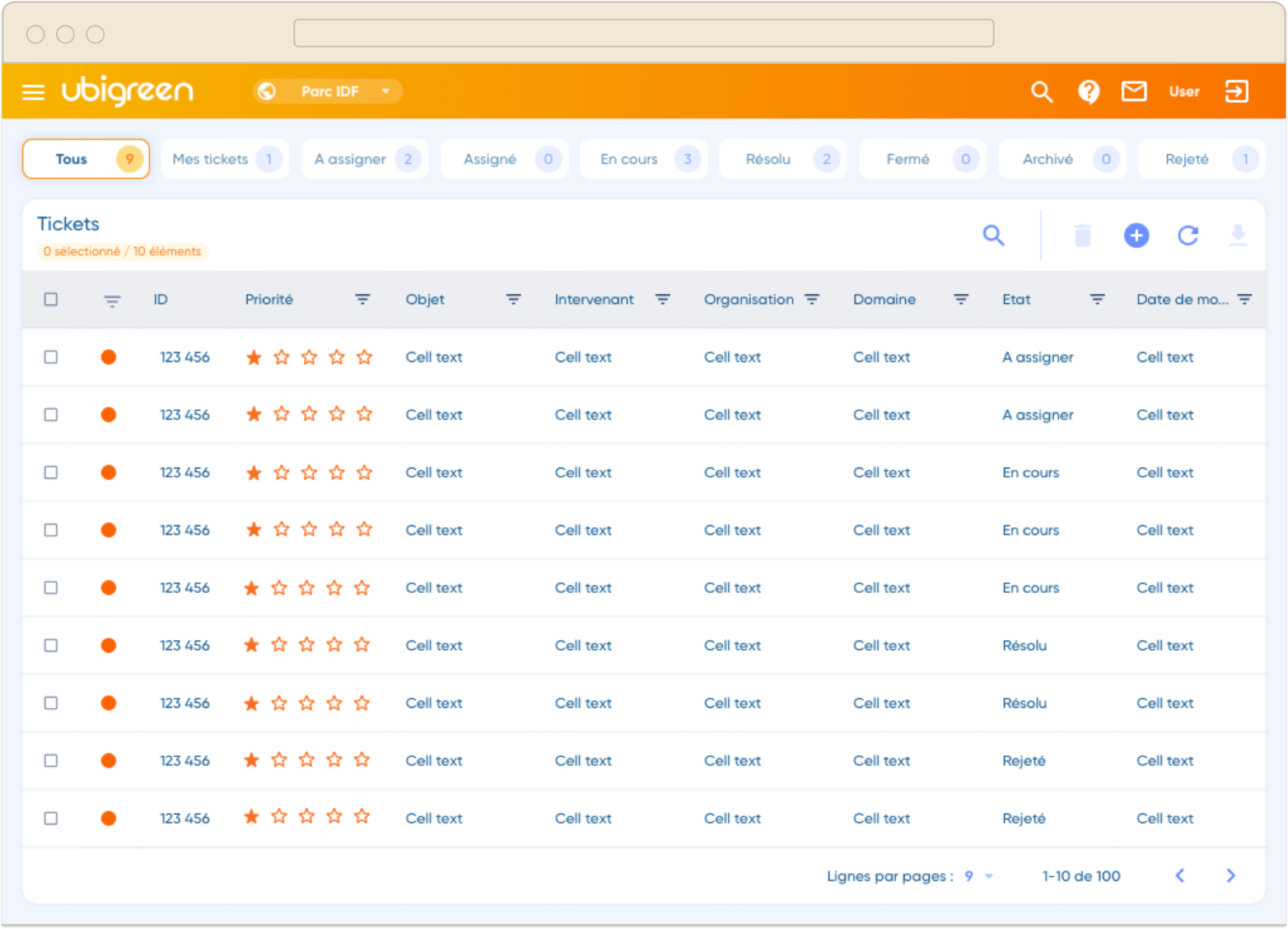Filter the Intervenant column
Image resolution: width=1288 pixels, height=929 pixels.
click(x=662, y=299)
